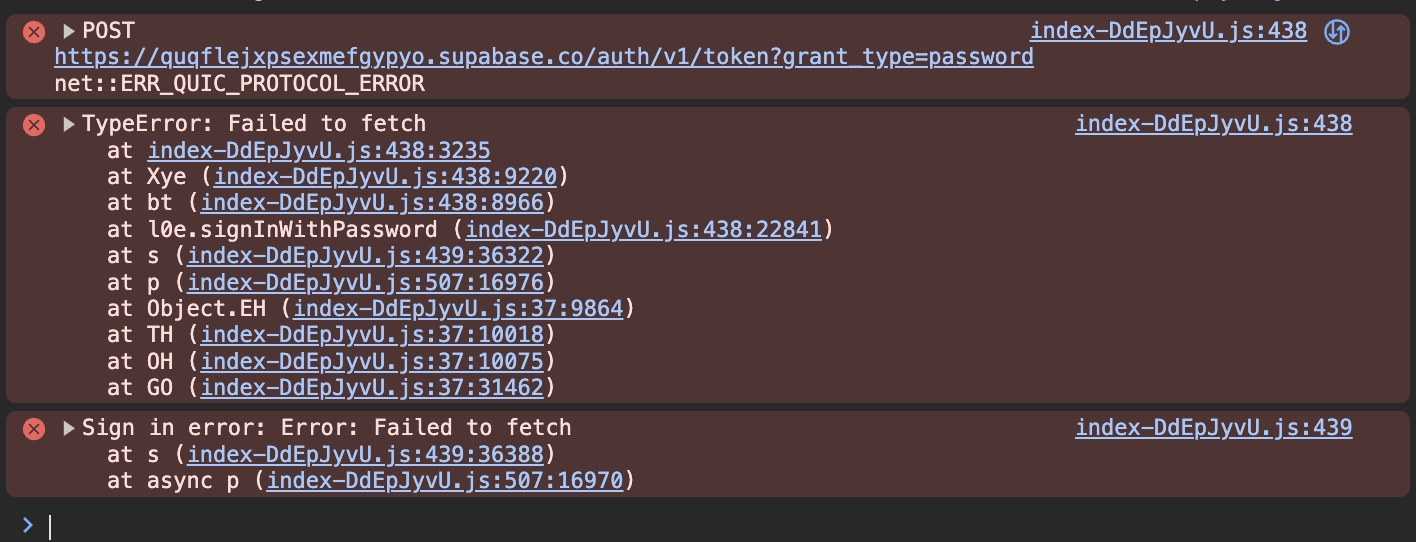The image size is (1416, 542).
Task: Open the signInWithPassword stack frame link
Action: click(643, 230)
